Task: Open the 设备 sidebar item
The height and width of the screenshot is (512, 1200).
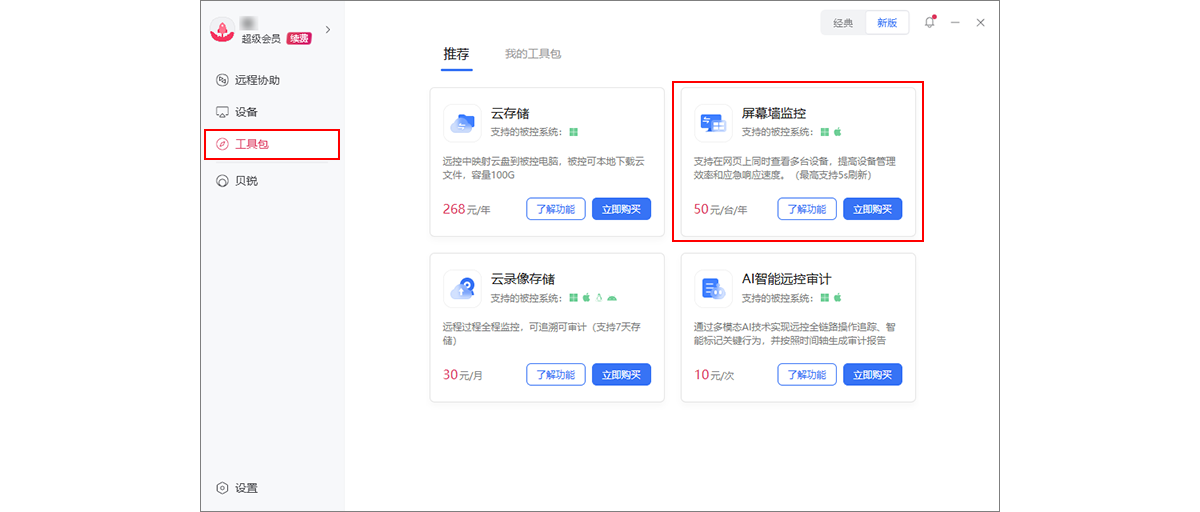Action: point(272,112)
